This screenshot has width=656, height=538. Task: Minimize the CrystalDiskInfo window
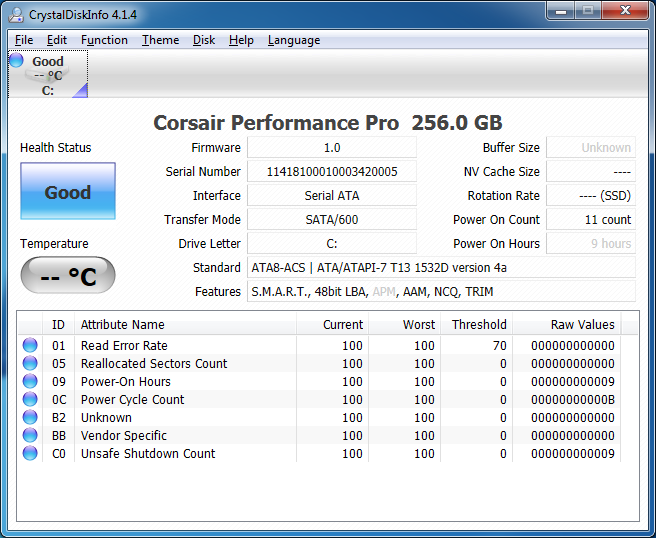tap(561, 11)
